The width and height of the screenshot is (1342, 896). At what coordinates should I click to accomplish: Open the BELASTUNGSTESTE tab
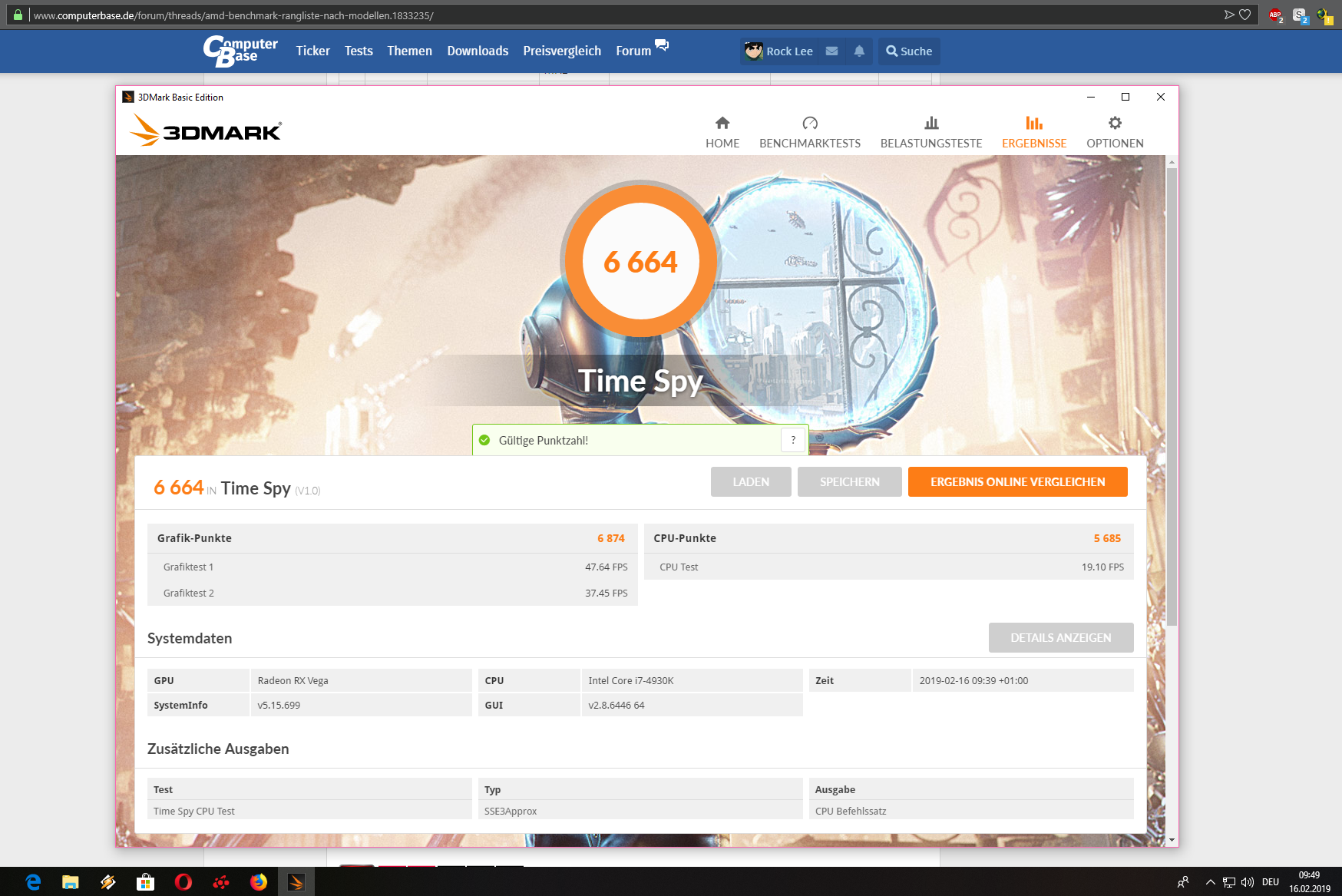[x=931, y=133]
